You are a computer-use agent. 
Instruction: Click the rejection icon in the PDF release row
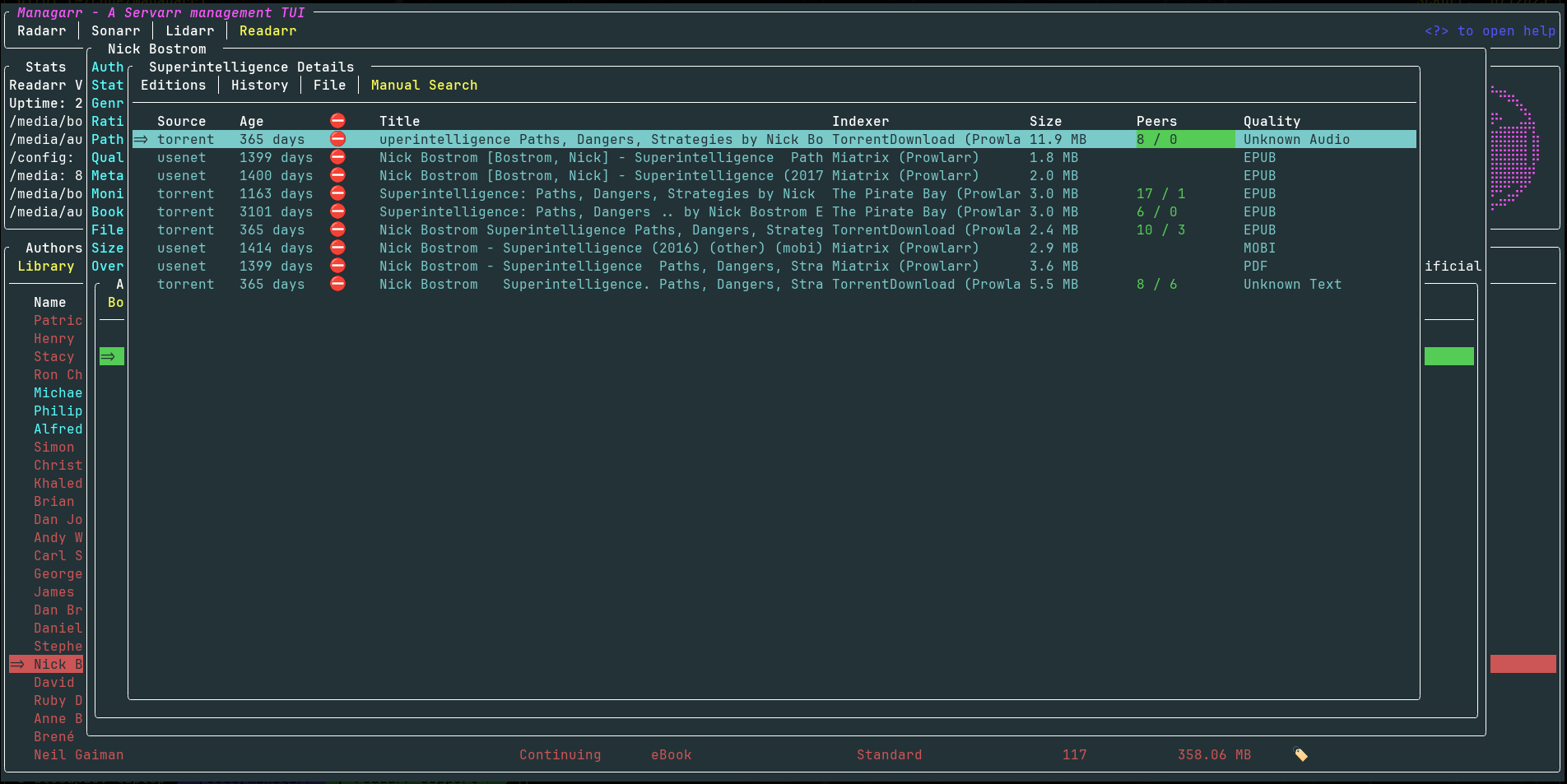coord(337,266)
